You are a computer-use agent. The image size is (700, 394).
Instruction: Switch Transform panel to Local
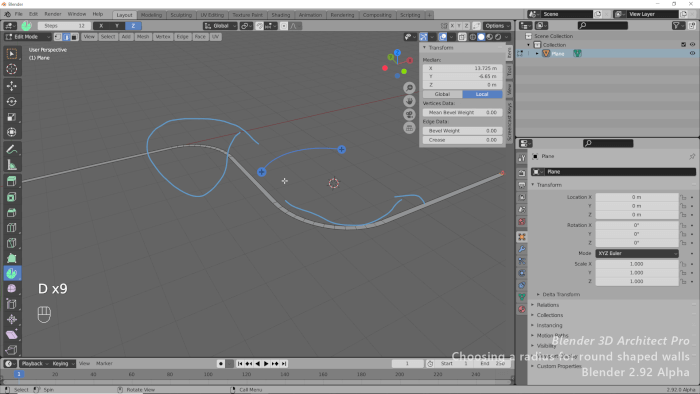point(482,94)
